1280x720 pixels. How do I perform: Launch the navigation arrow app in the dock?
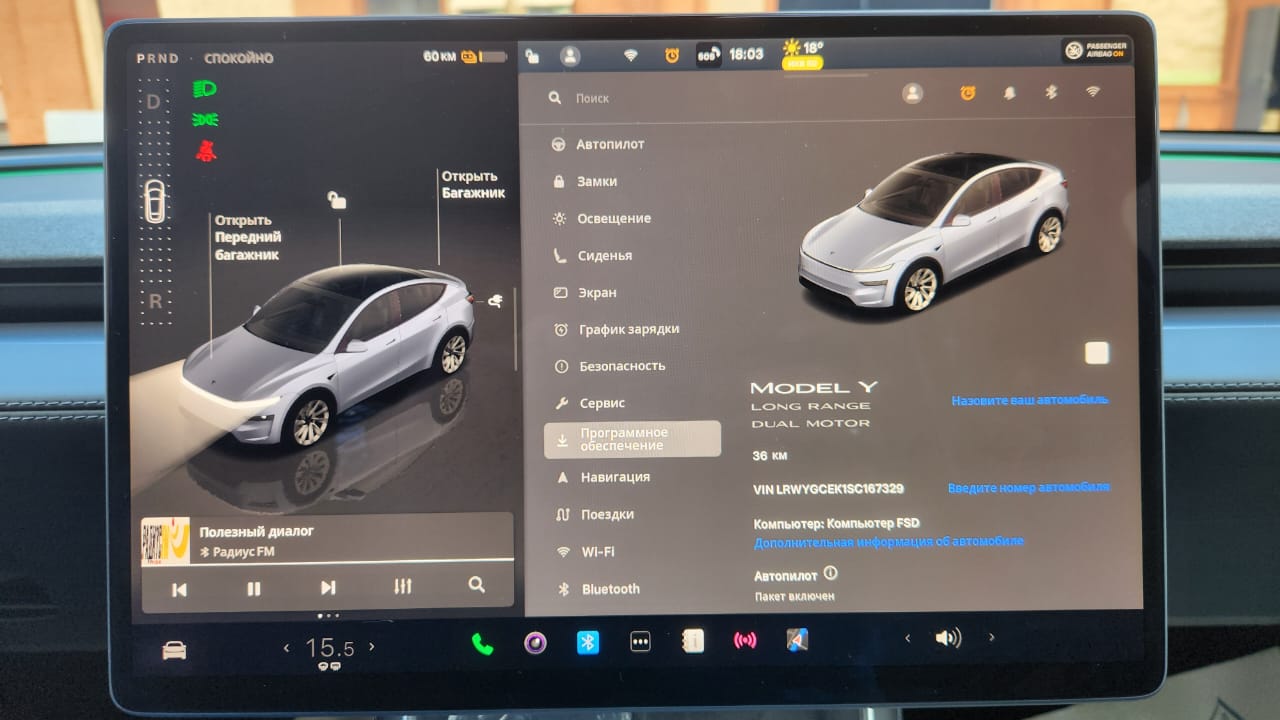click(797, 639)
